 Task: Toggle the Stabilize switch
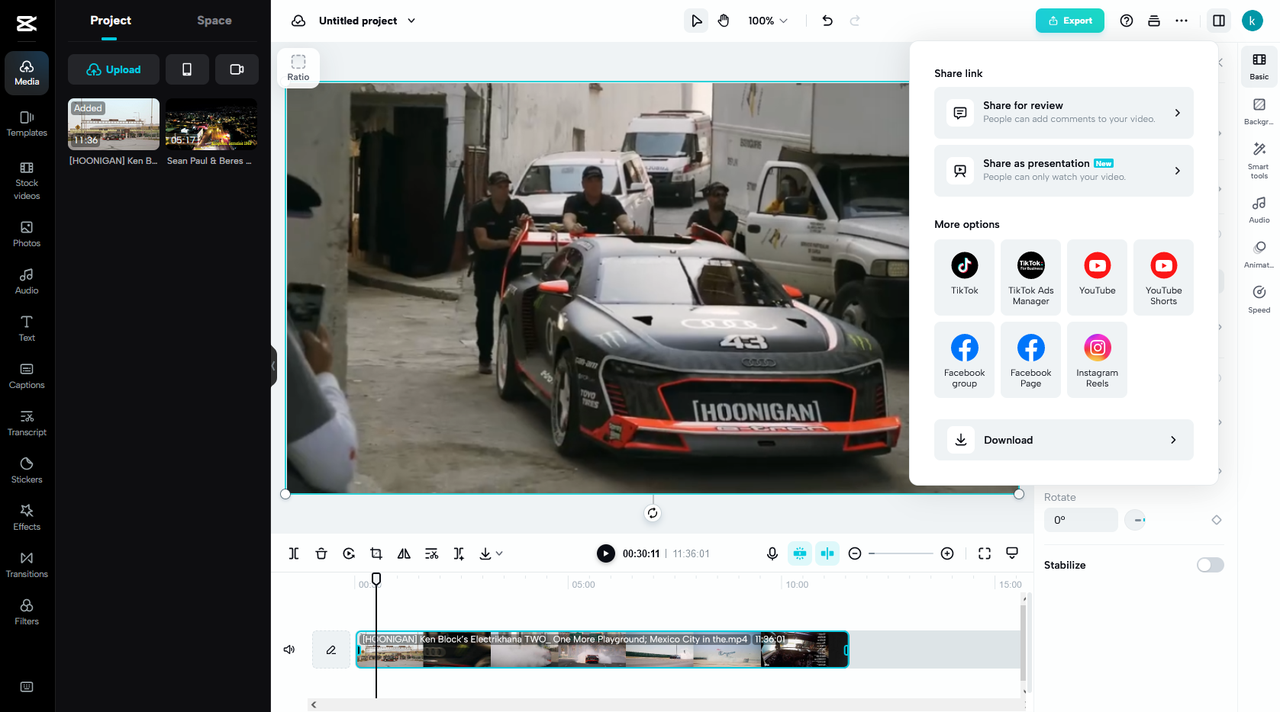tap(1210, 565)
